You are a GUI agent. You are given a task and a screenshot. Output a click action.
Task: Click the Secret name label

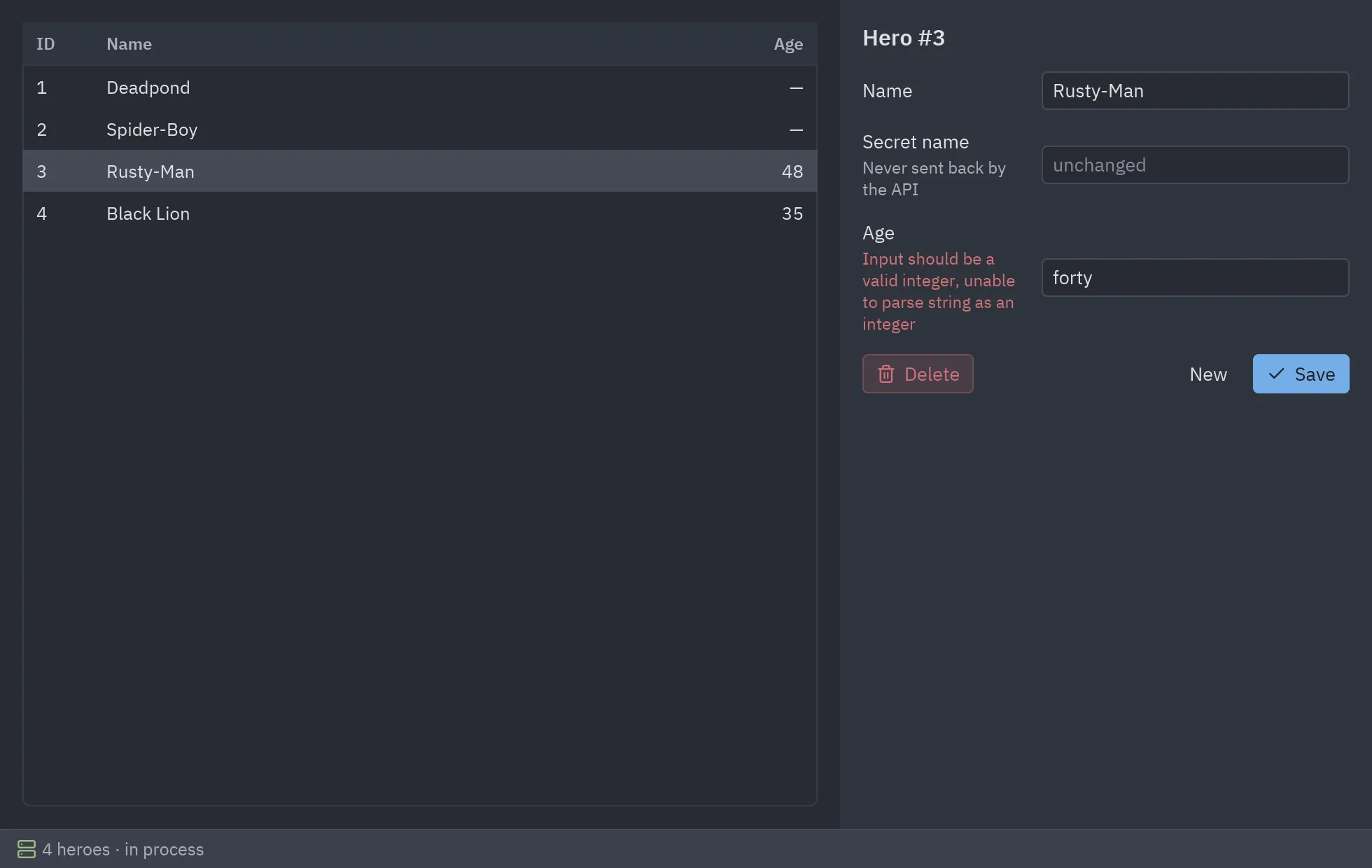[916, 142]
